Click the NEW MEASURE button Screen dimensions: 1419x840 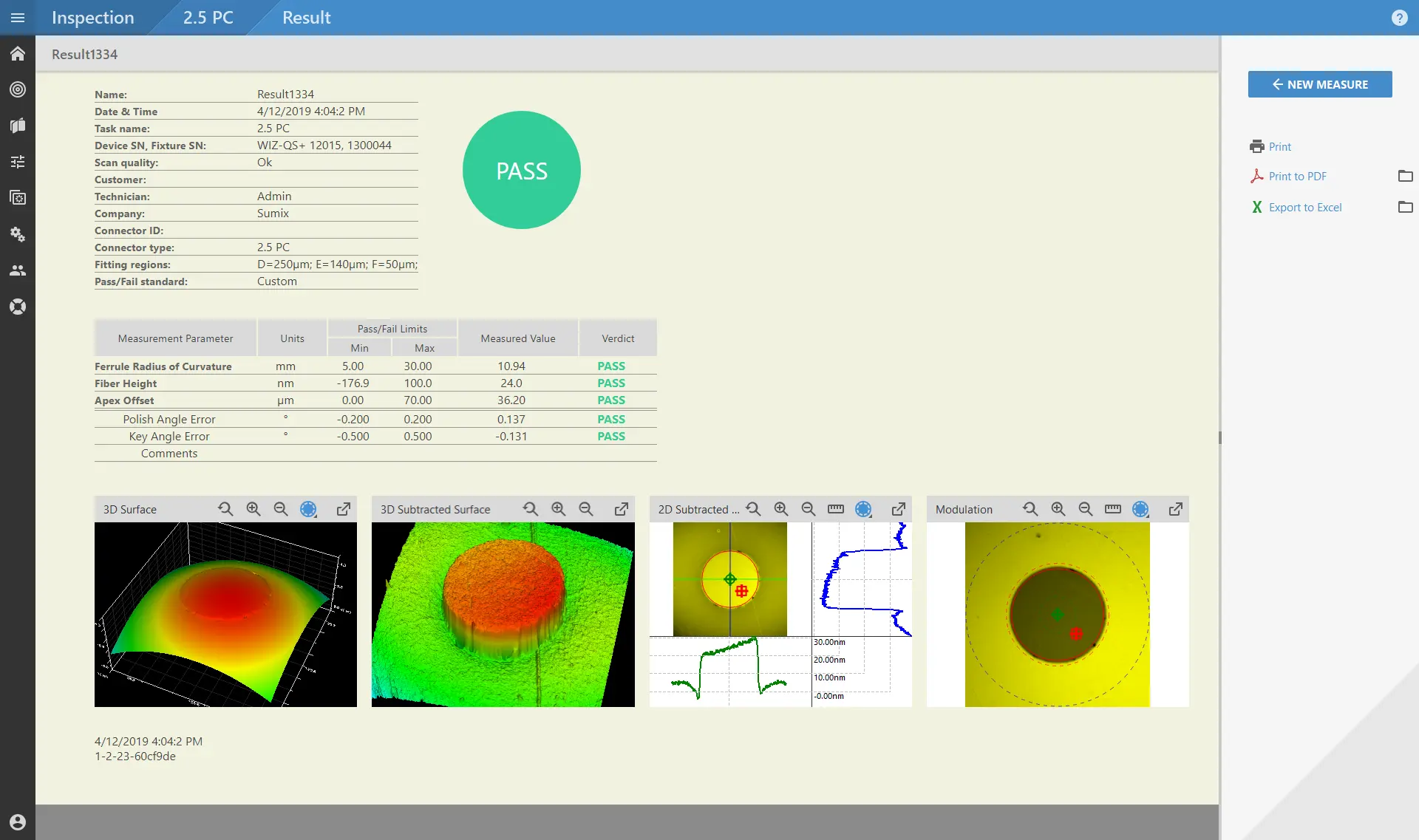point(1320,84)
